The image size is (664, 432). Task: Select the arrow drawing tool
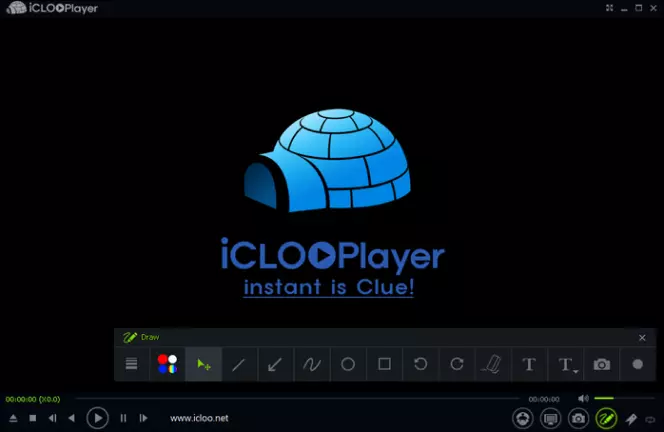(x=275, y=364)
